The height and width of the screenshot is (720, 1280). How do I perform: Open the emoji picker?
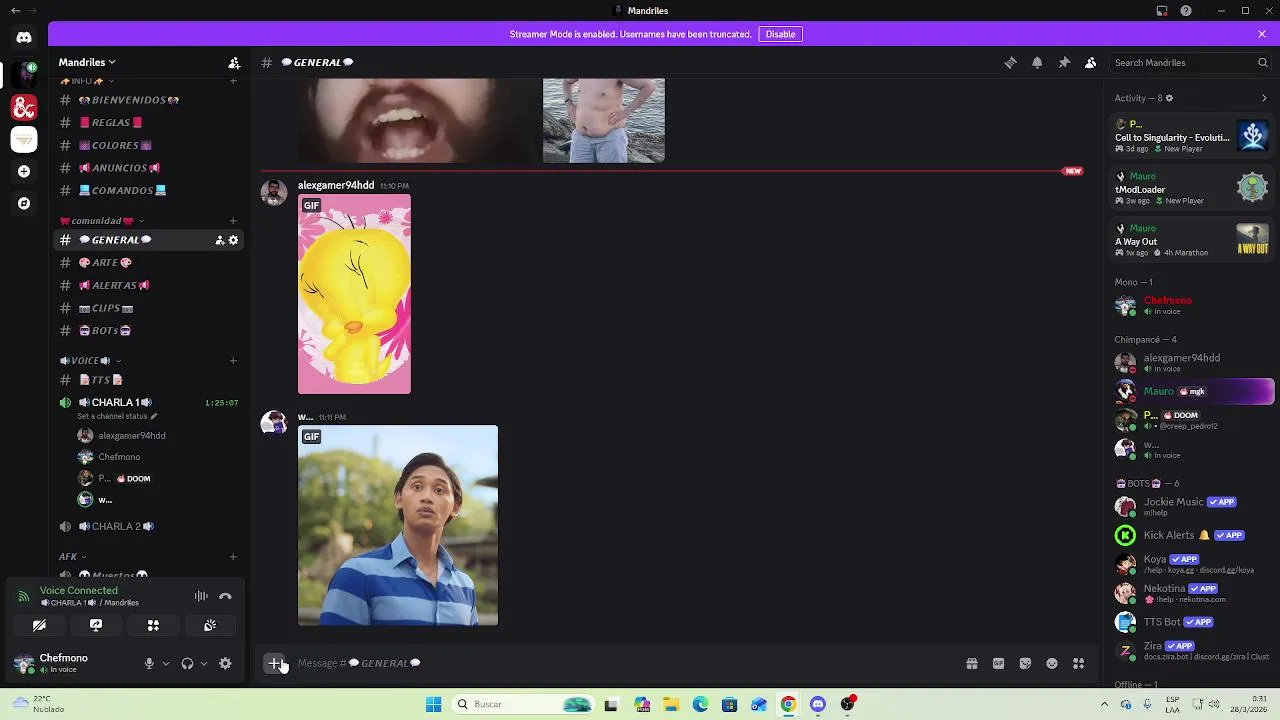(1052, 663)
